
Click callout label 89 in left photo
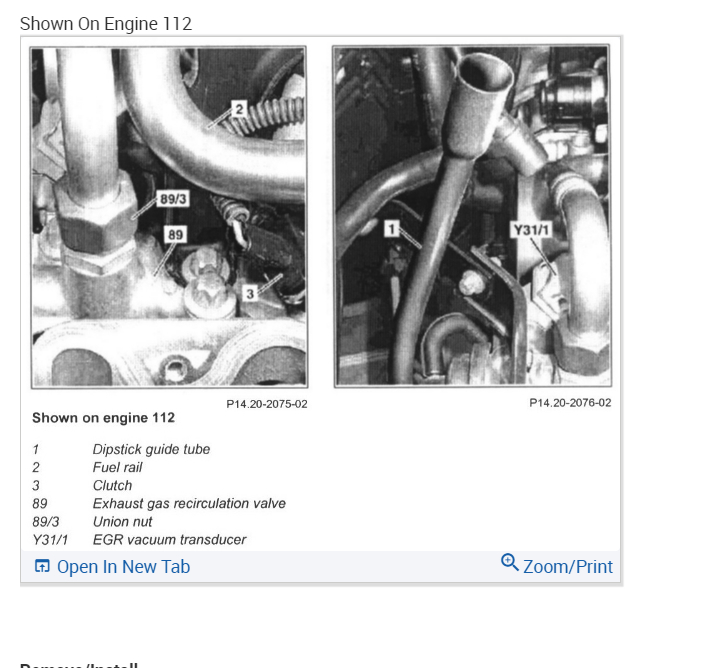[x=175, y=234]
